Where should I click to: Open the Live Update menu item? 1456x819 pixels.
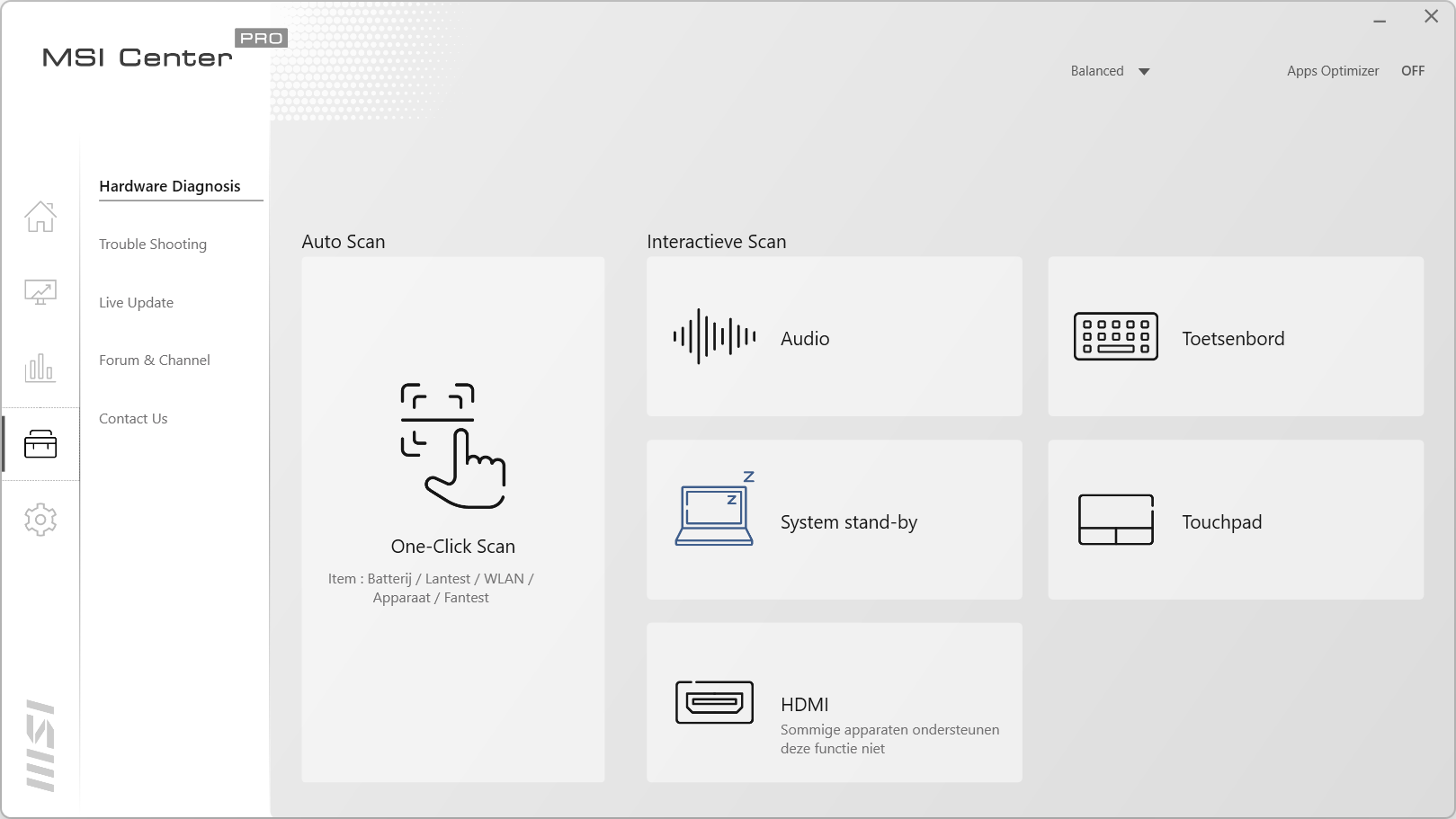(x=137, y=303)
